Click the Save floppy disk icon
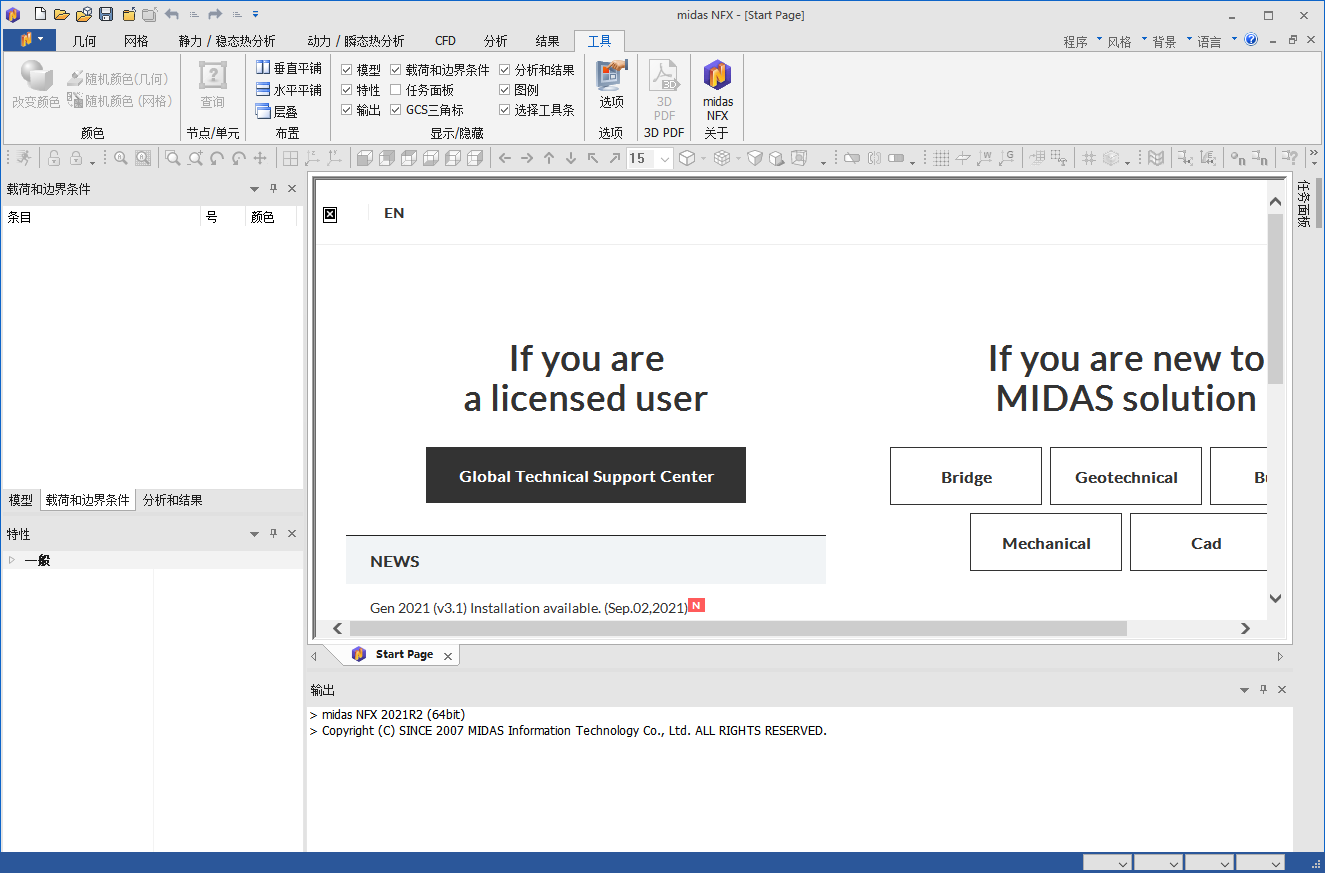This screenshot has height=873, width=1325. (106, 14)
